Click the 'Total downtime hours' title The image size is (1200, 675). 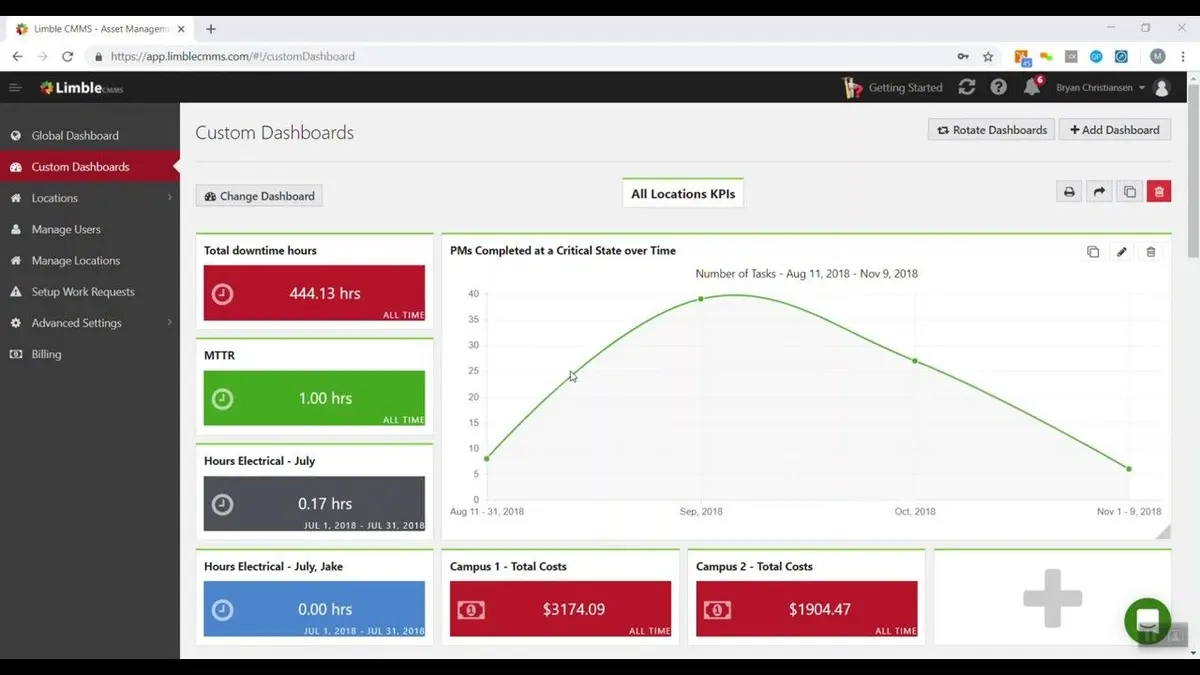[260, 251]
